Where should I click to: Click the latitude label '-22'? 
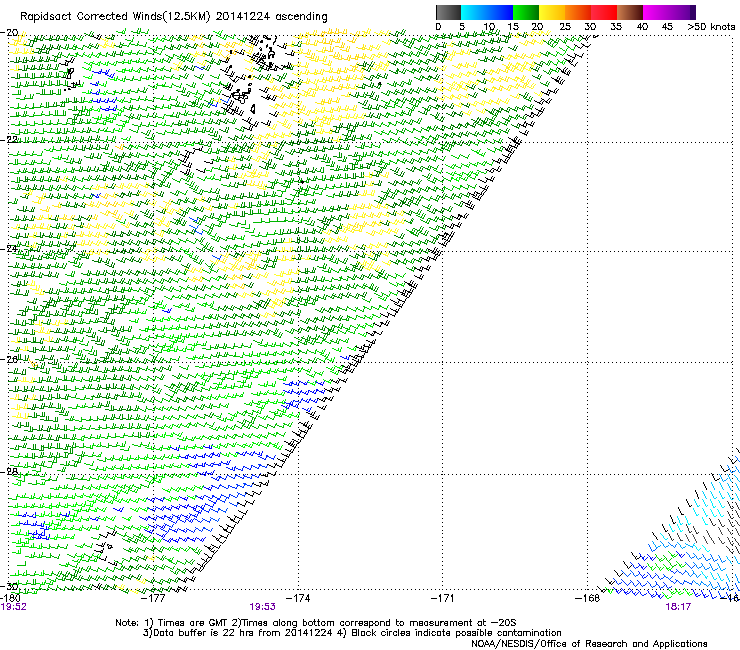(9, 140)
